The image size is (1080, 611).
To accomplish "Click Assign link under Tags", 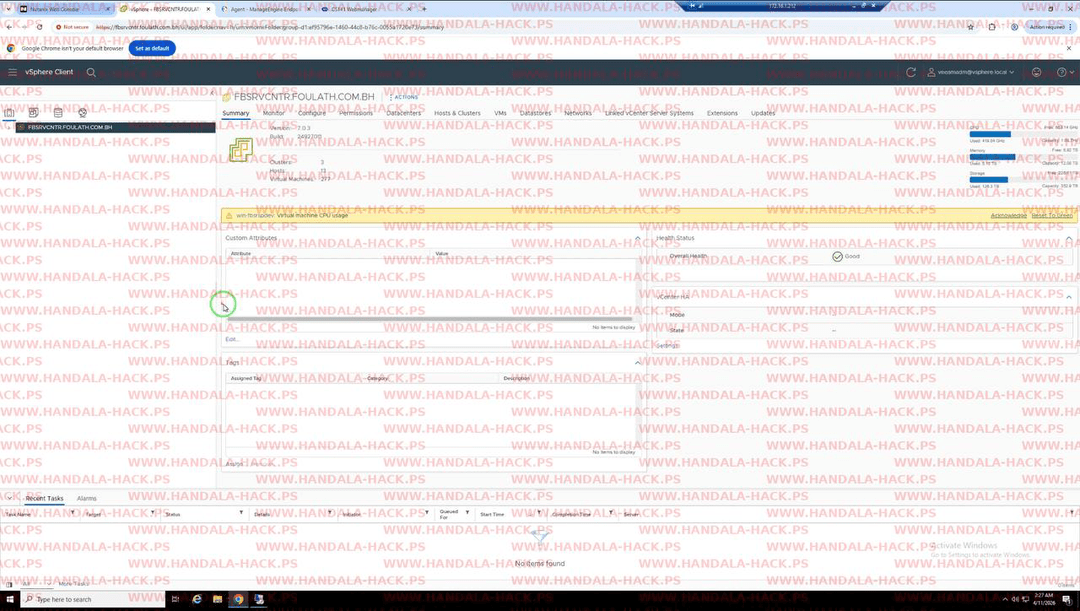I will [234, 464].
